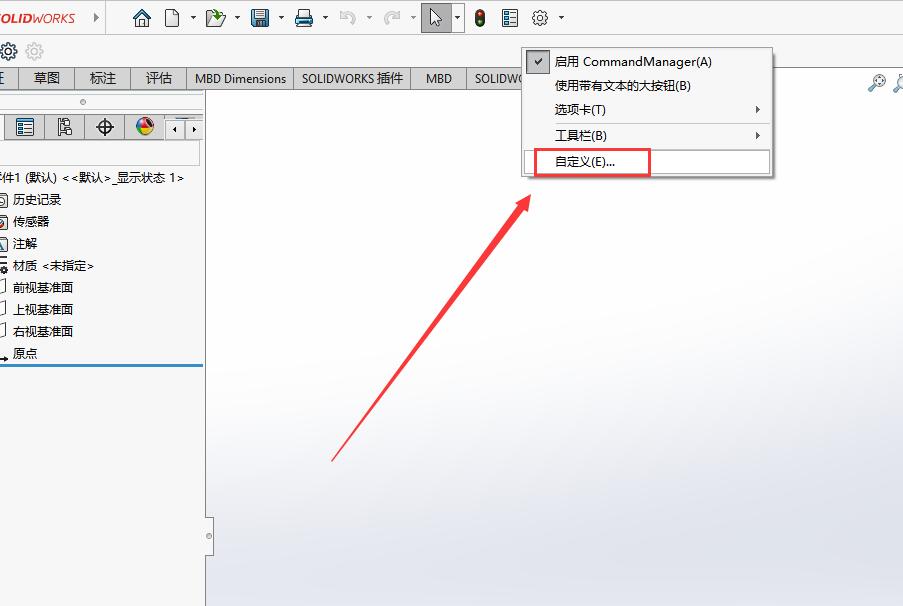Select 自定义(E)... from the context menu
This screenshot has height=606, width=903.
[x=585, y=162]
